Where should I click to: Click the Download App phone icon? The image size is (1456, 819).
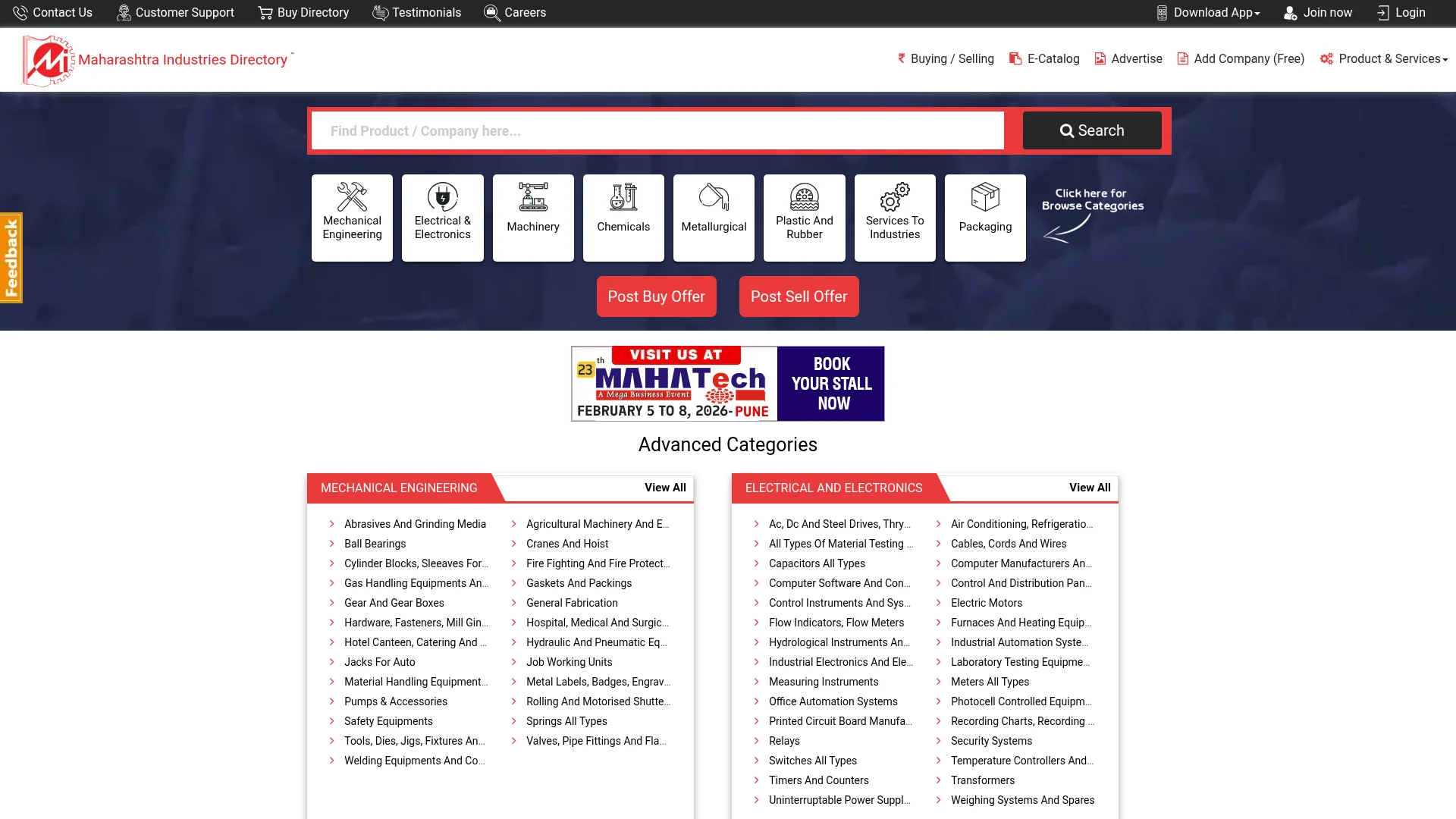click(x=1162, y=13)
